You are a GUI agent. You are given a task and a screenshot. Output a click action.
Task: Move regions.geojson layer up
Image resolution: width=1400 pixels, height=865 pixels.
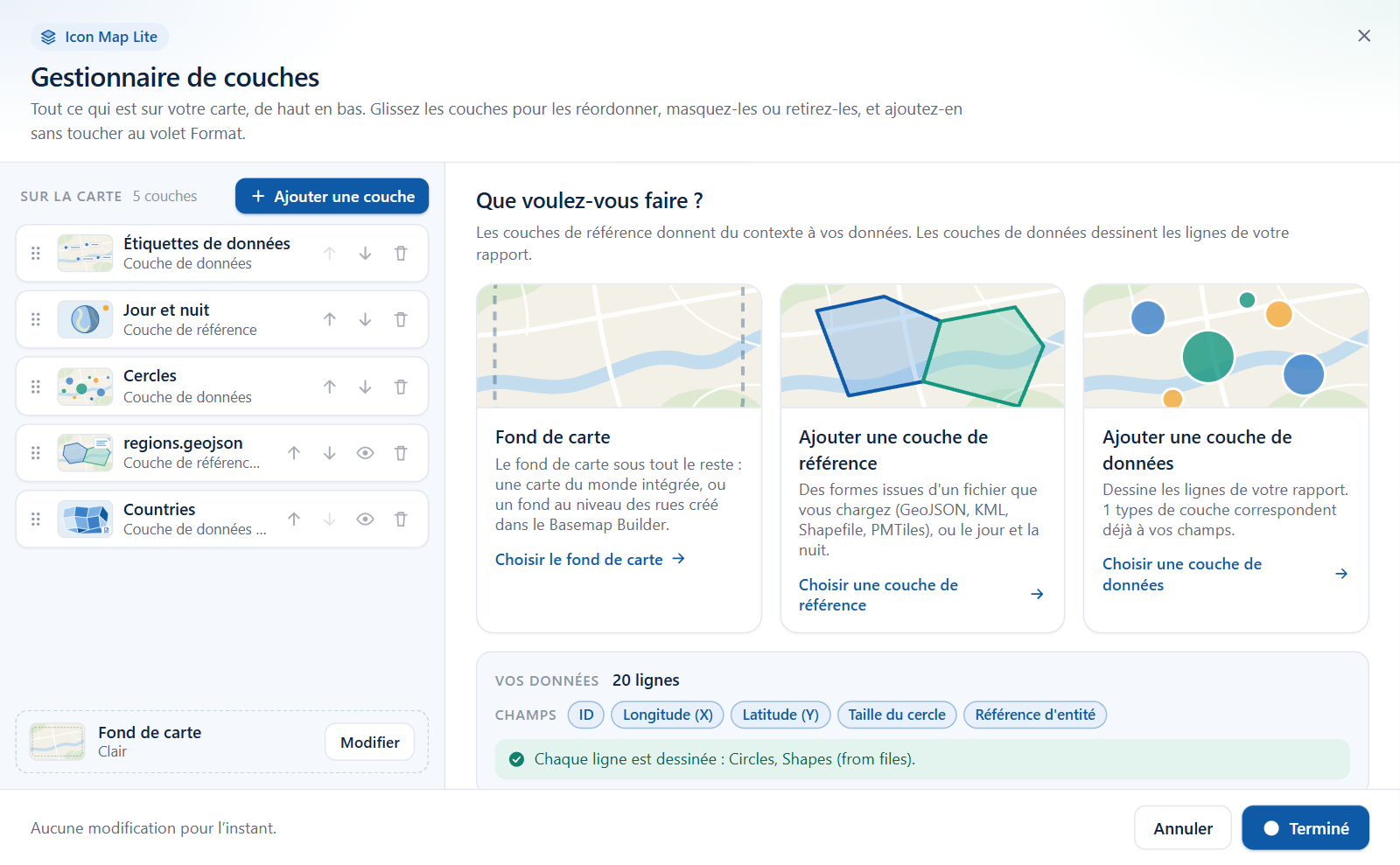[294, 453]
